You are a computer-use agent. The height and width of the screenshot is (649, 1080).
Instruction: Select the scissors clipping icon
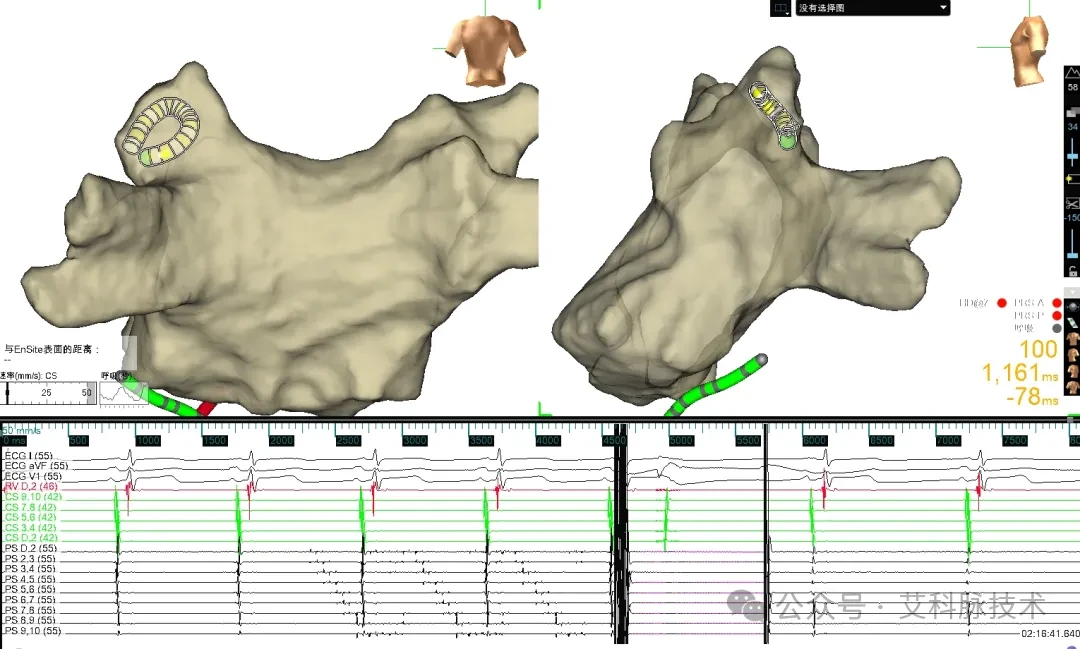click(1072, 203)
